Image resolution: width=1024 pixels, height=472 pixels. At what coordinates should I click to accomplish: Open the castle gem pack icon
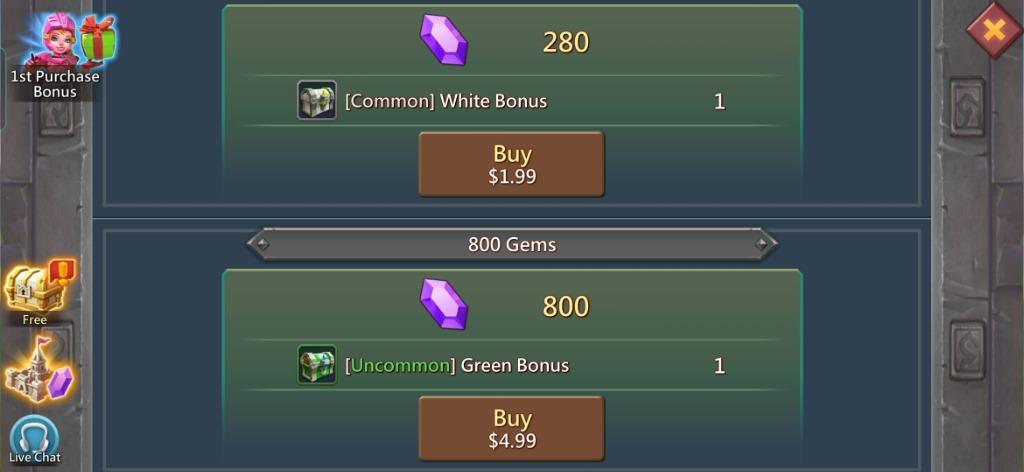39,370
